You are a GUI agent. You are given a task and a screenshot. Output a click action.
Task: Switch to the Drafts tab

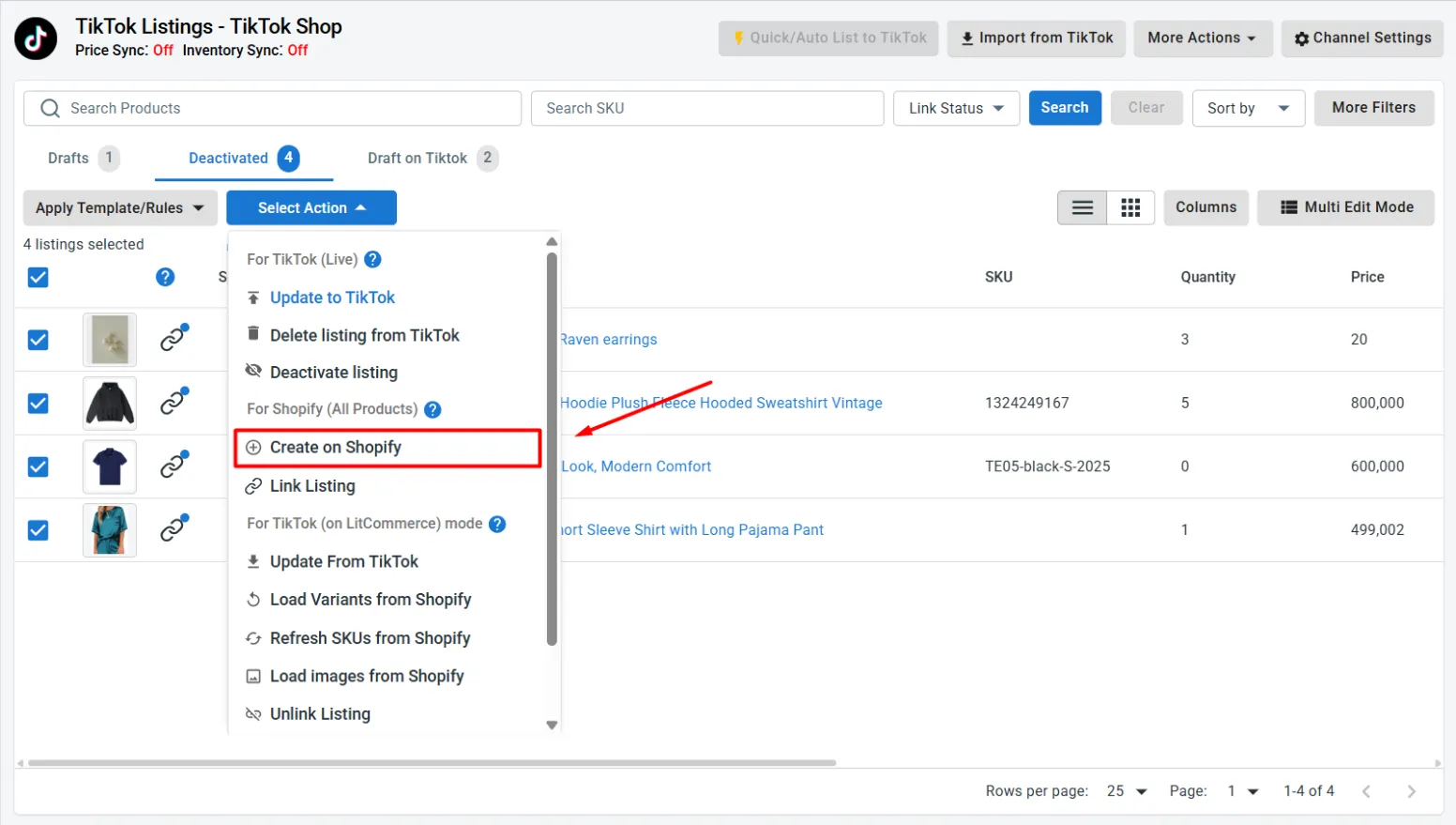click(83, 159)
